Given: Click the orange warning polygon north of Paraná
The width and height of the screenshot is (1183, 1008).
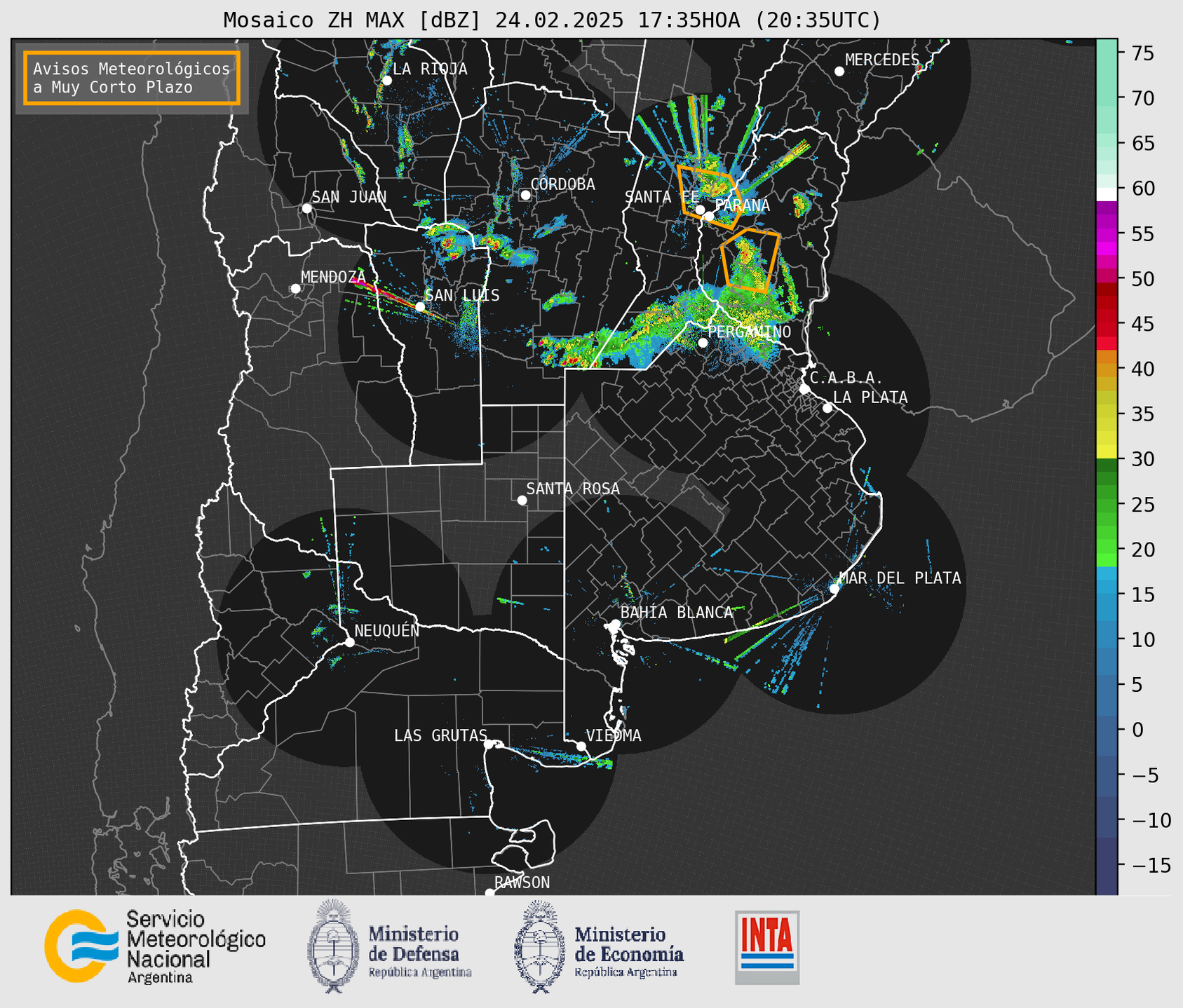Looking at the screenshot, I should [709, 196].
